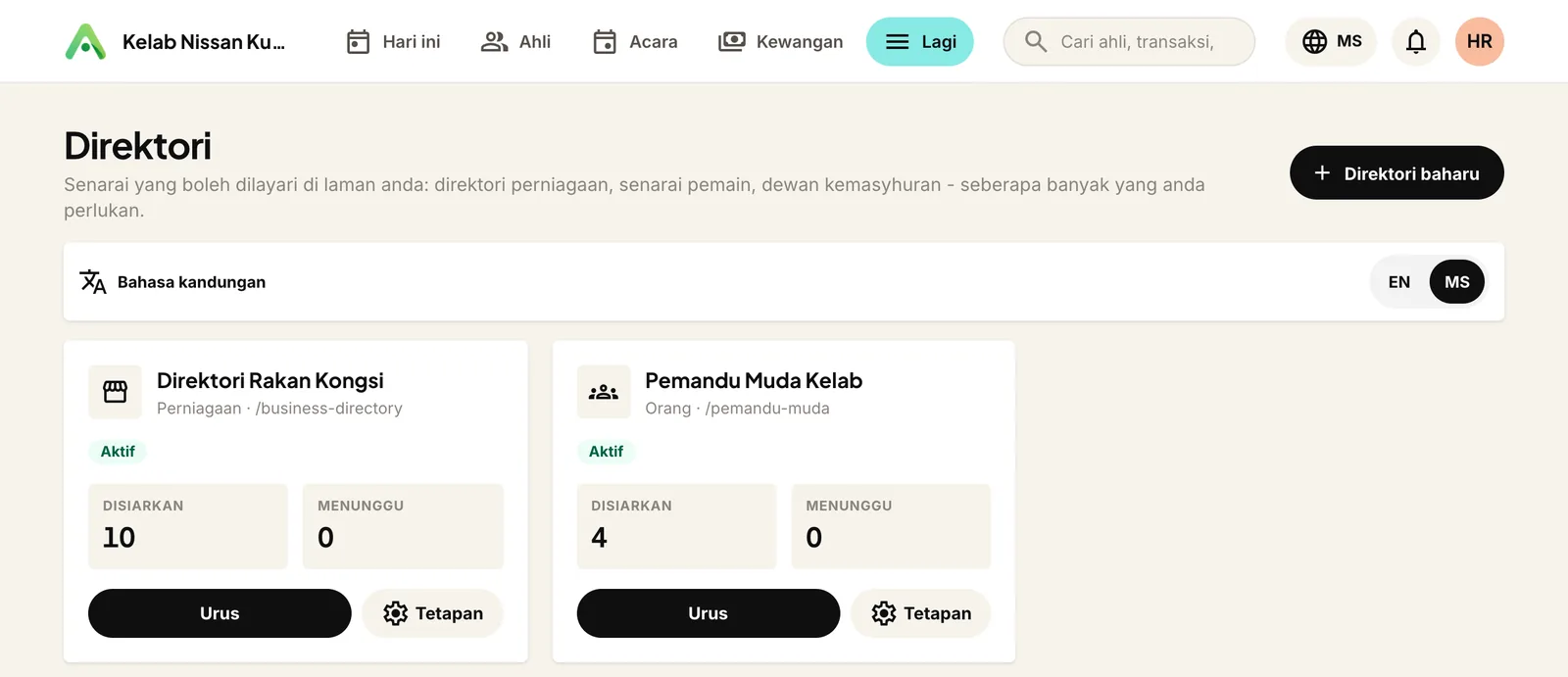Select MS content language option

[1457, 282]
